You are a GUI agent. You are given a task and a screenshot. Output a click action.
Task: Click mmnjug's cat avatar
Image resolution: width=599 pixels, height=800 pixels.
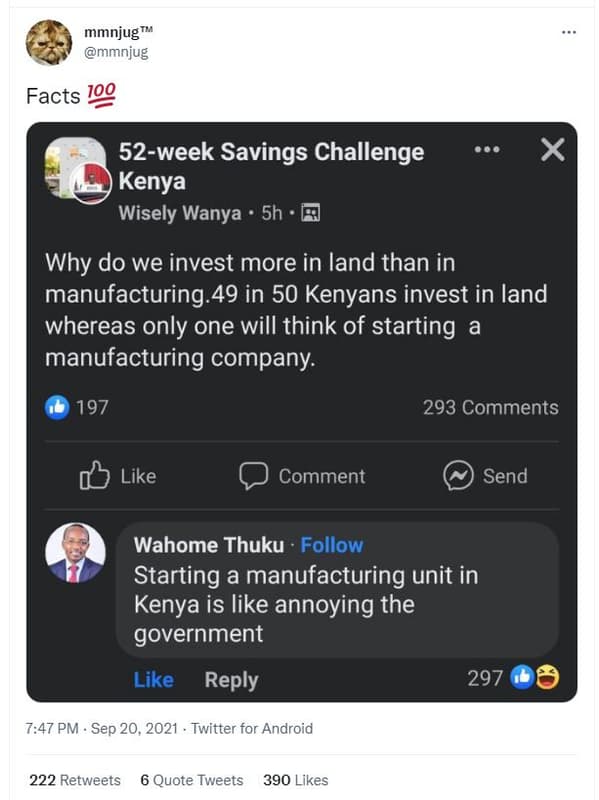pos(42,37)
